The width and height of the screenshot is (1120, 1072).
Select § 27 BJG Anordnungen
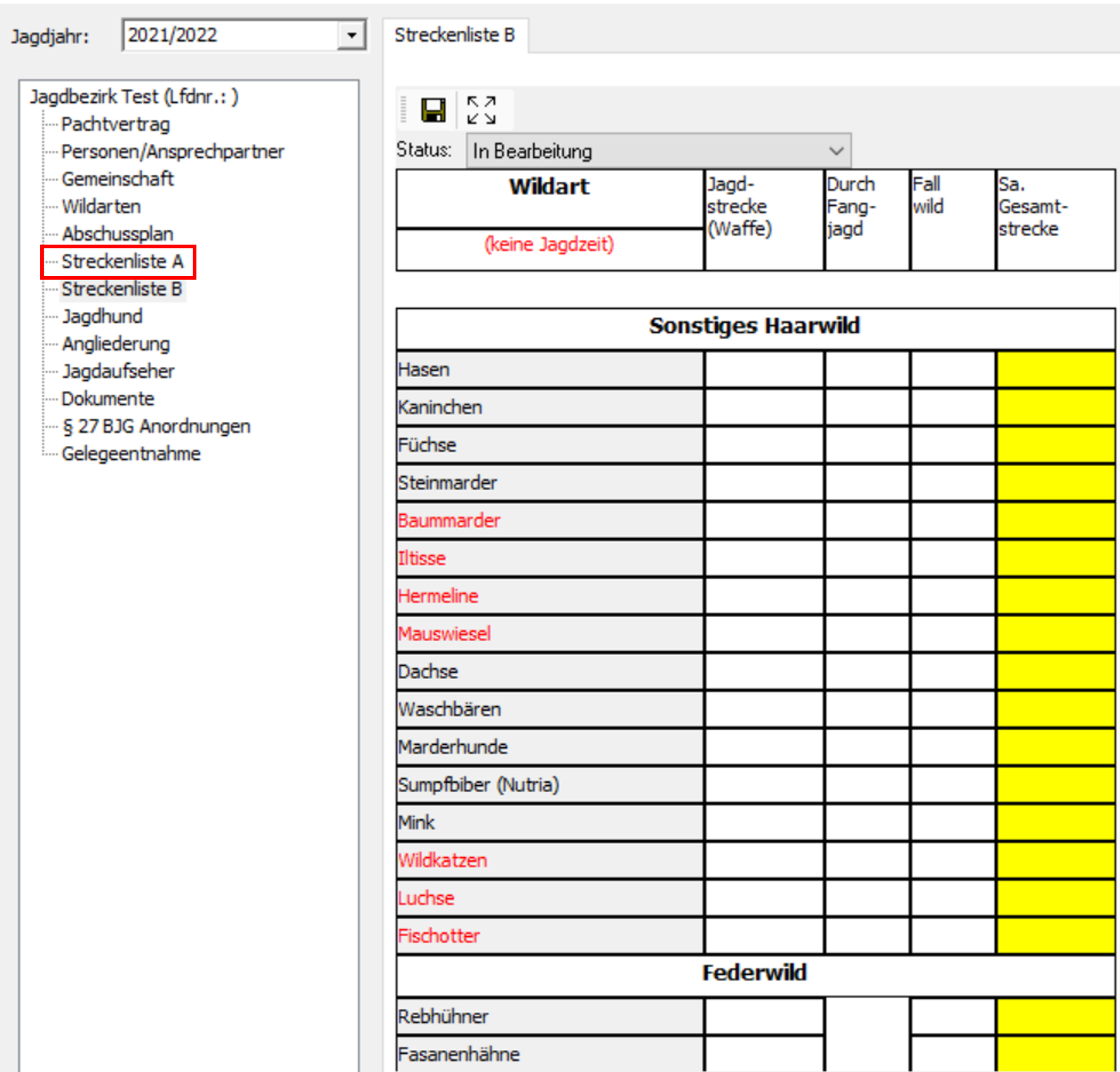156,426
